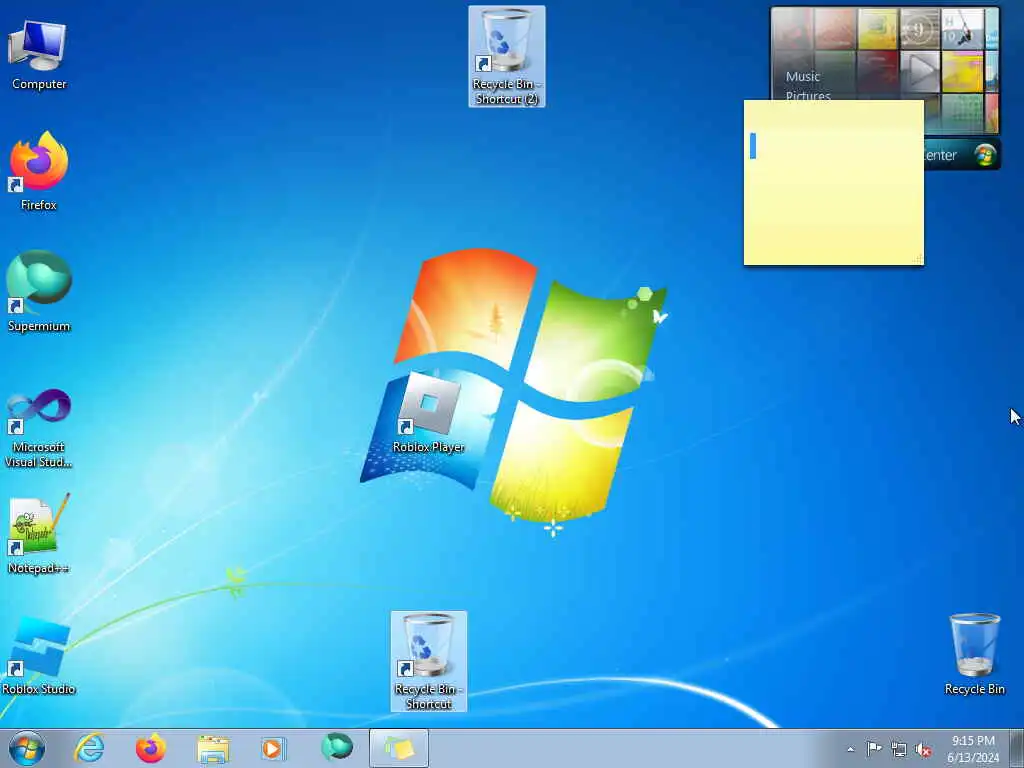1024x768 pixels.
Task: Select the Microsoft Visual Studio shortcut
Action: pyautogui.click(x=39, y=428)
